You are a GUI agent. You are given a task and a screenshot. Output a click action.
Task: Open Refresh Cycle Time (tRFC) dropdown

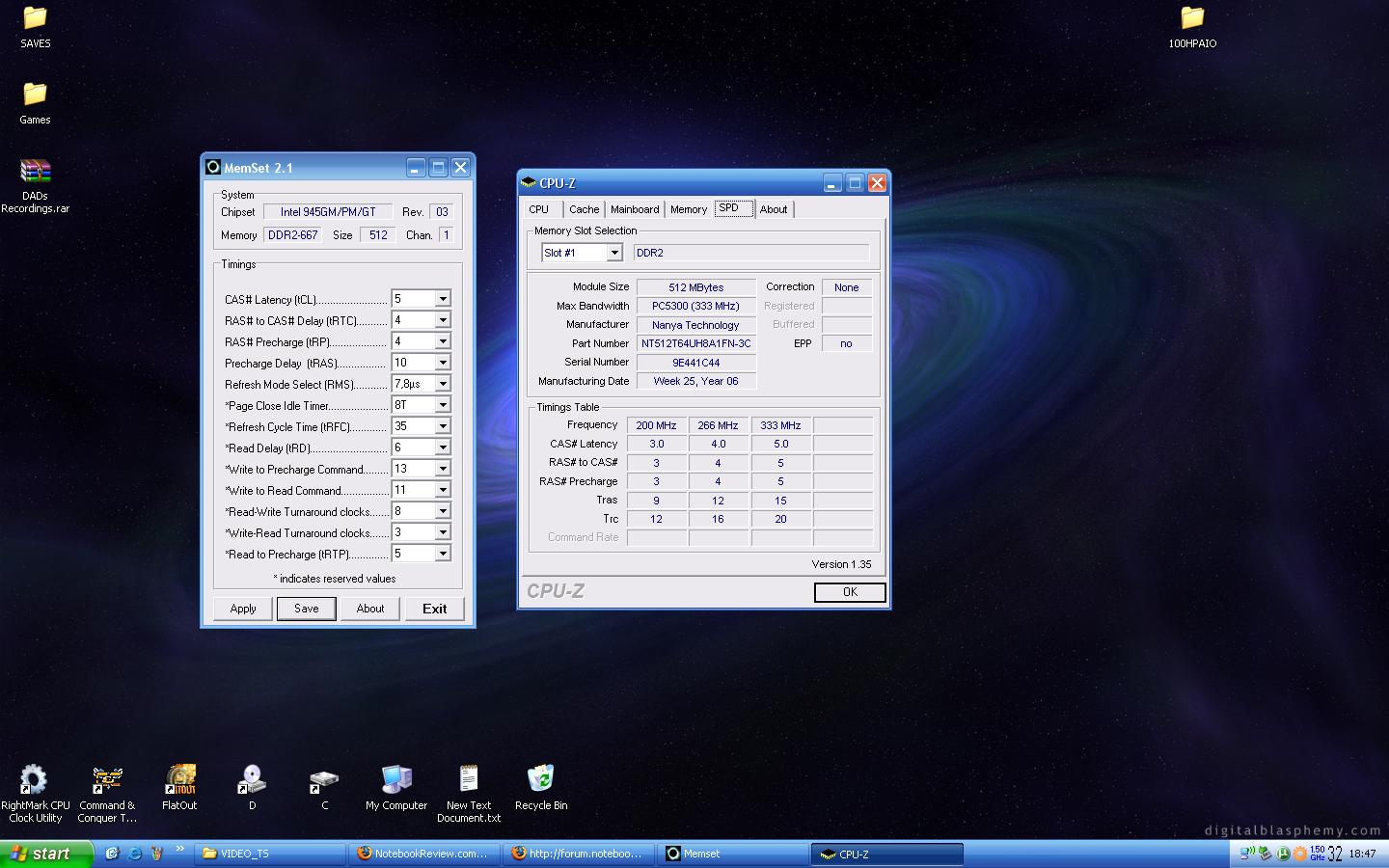pyautogui.click(x=442, y=426)
